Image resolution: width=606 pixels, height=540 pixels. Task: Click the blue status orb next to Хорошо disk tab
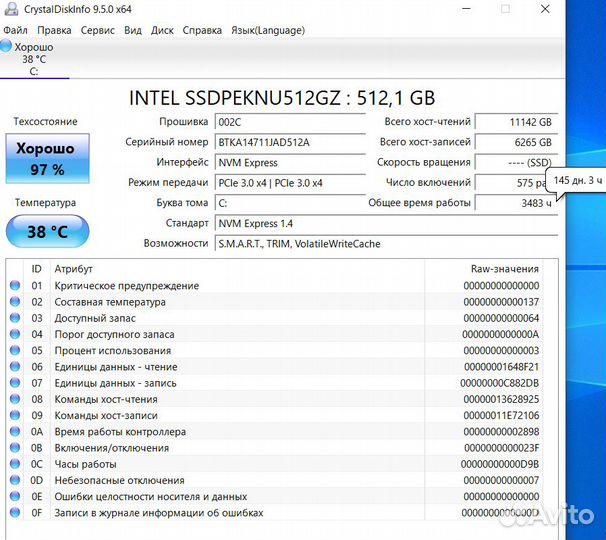(x=6, y=46)
